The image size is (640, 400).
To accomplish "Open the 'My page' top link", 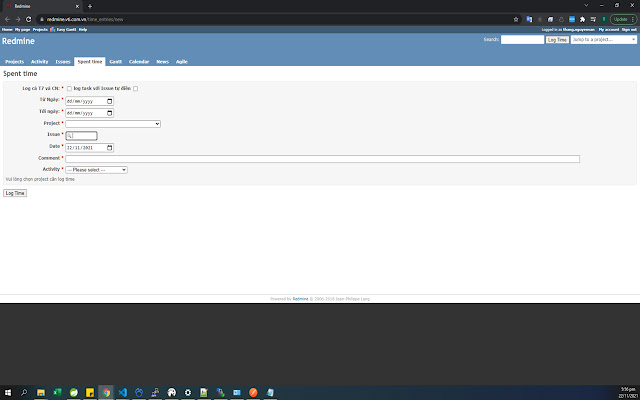I will [22, 29].
